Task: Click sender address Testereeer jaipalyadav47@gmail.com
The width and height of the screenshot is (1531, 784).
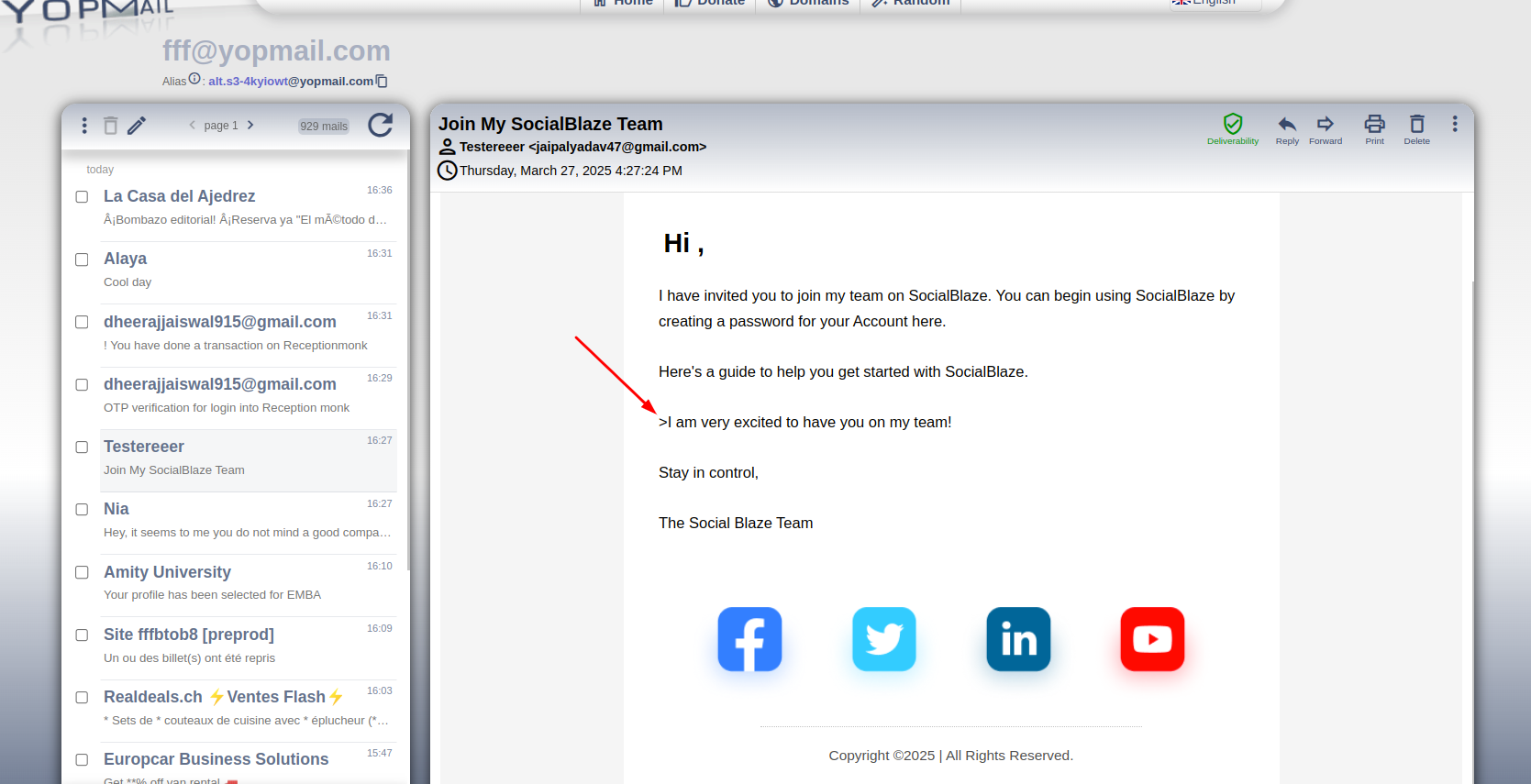Action: click(582, 147)
